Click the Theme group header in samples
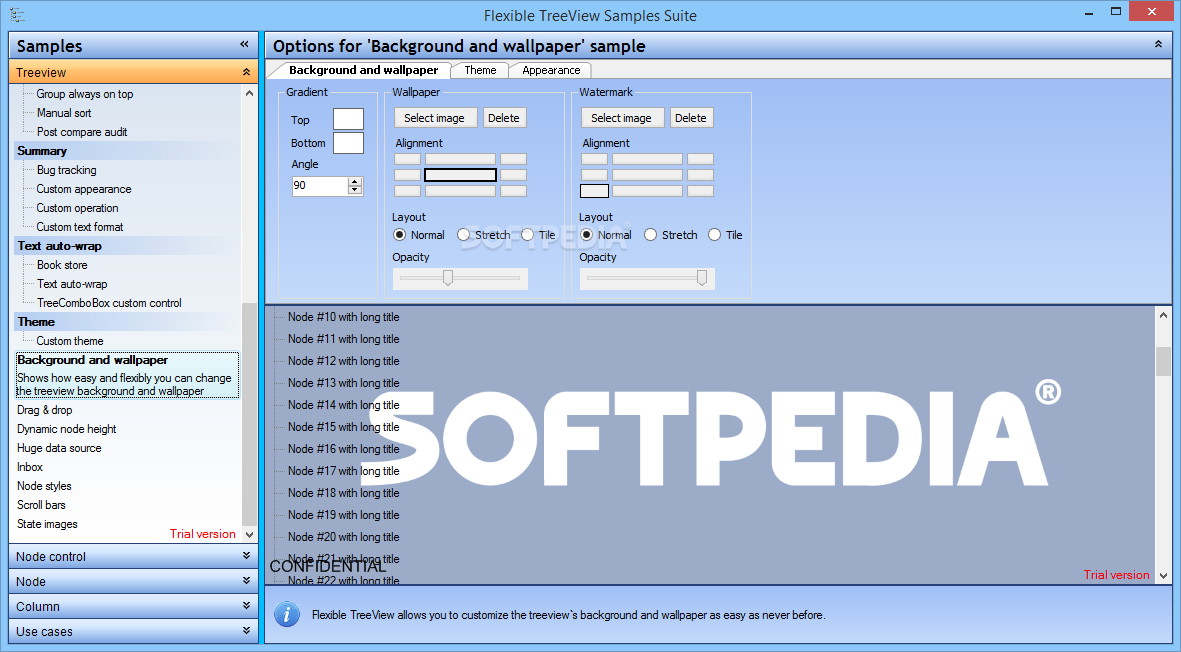The image size is (1181, 652). (x=127, y=321)
